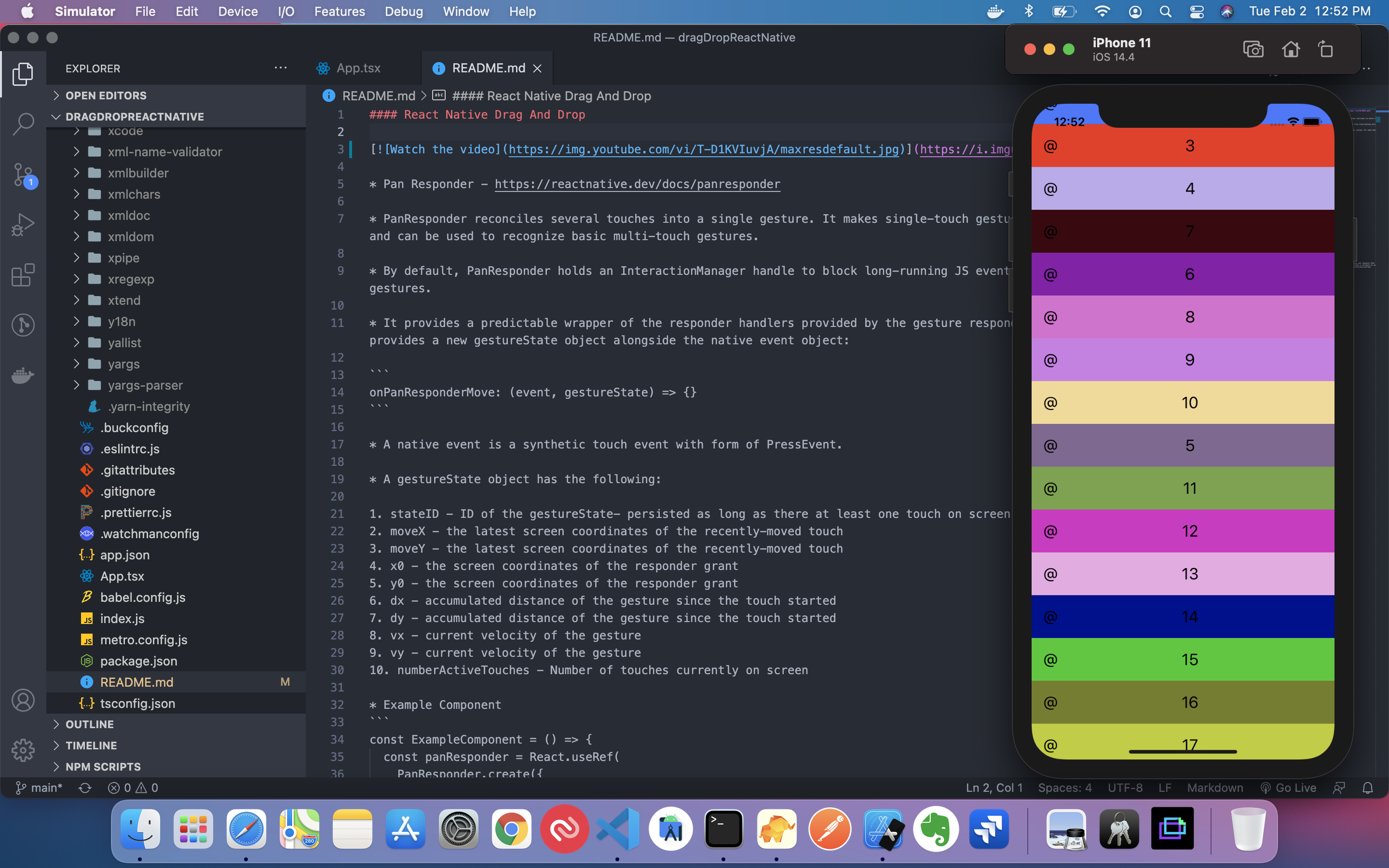Viewport: 1389px width, 868px height.
Task: Open App.tsx file in explorer
Action: [176, 576]
